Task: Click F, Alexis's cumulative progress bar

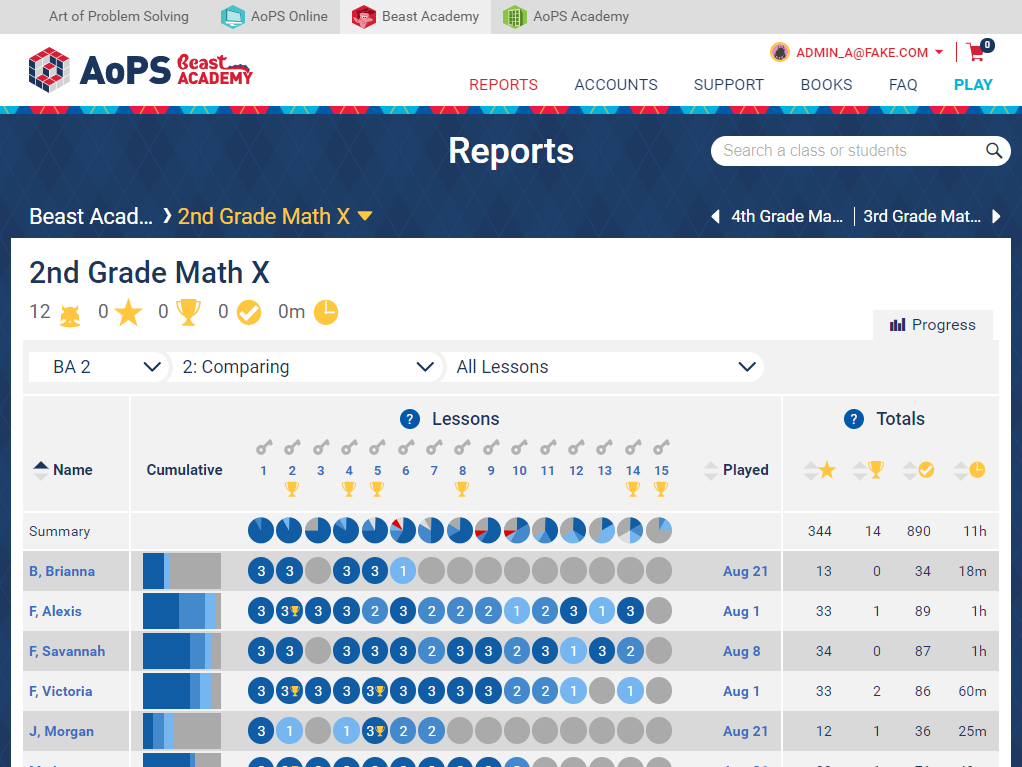Action: point(180,611)
